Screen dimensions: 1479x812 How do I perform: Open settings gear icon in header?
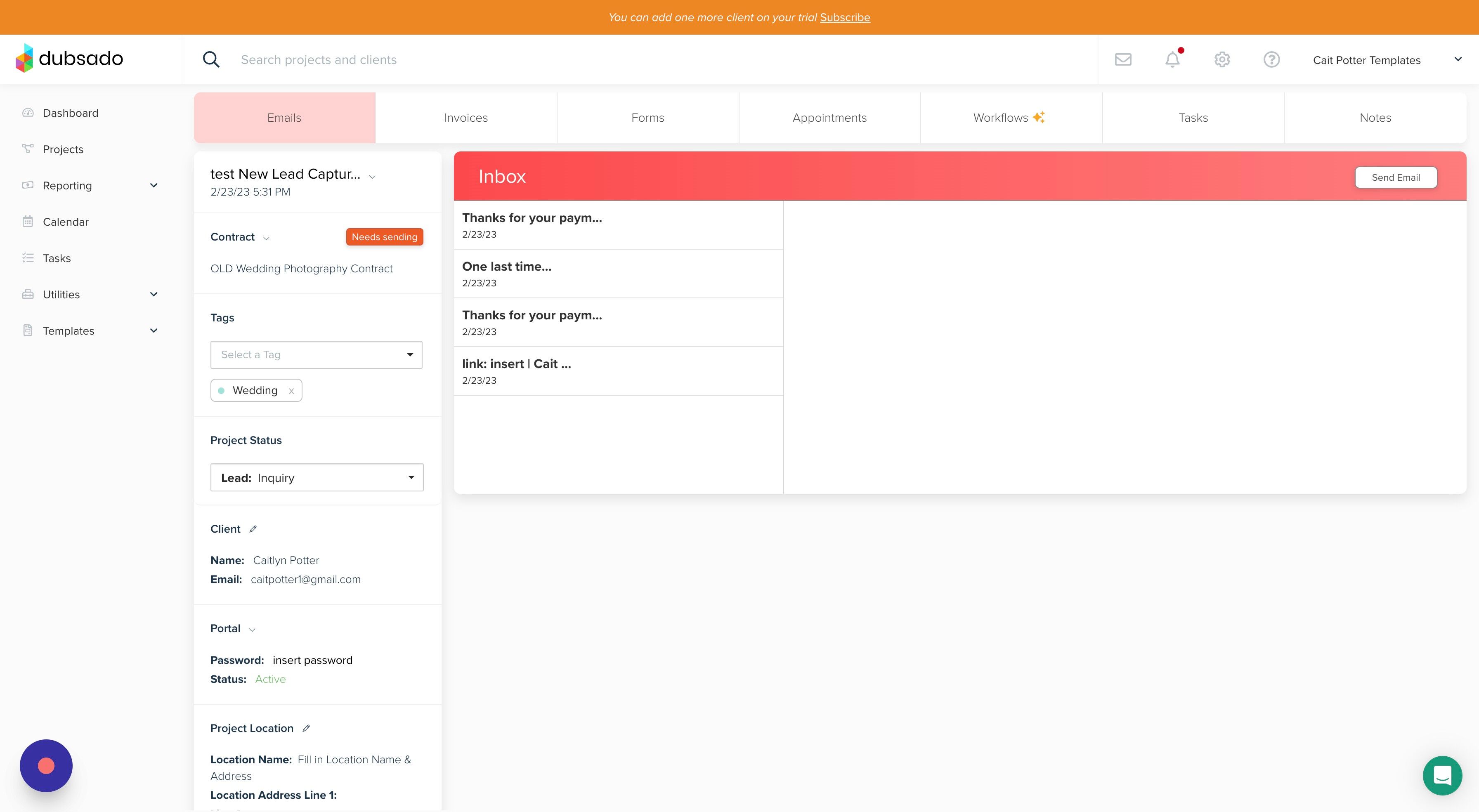click(1222, 60)
